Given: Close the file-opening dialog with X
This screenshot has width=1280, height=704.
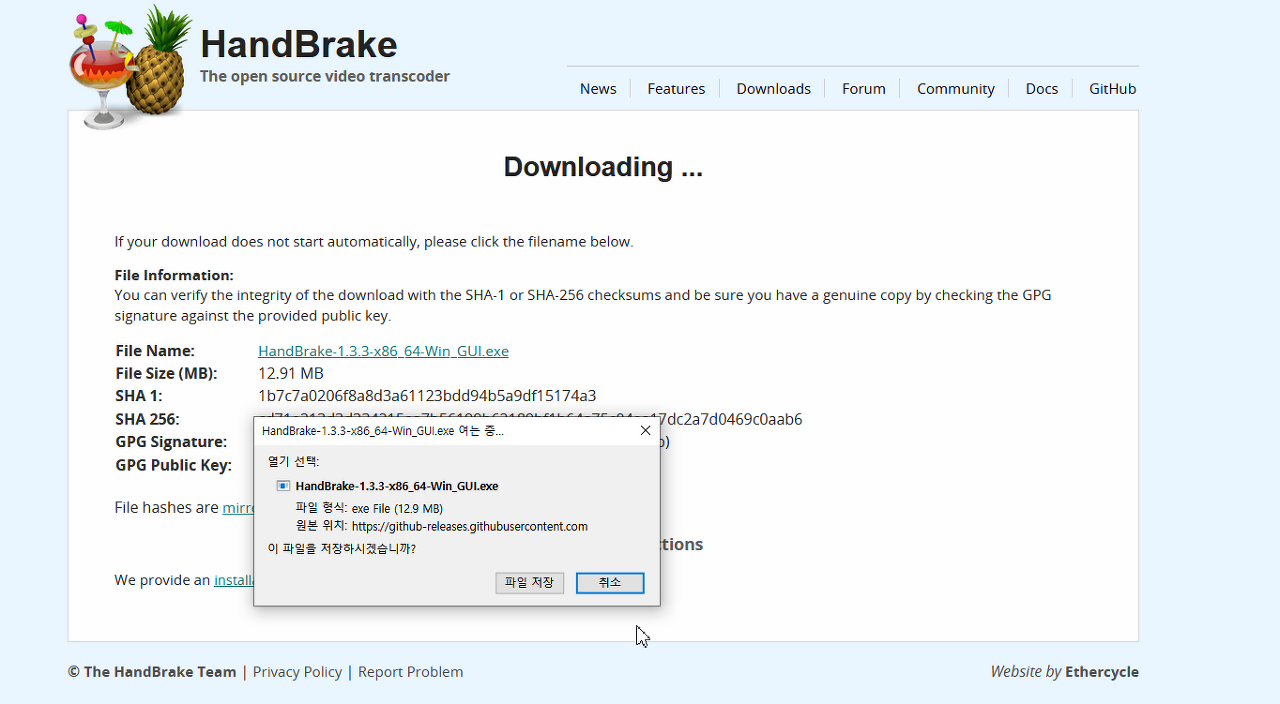Looking at the screenshot, I should [x=645, y=431].
